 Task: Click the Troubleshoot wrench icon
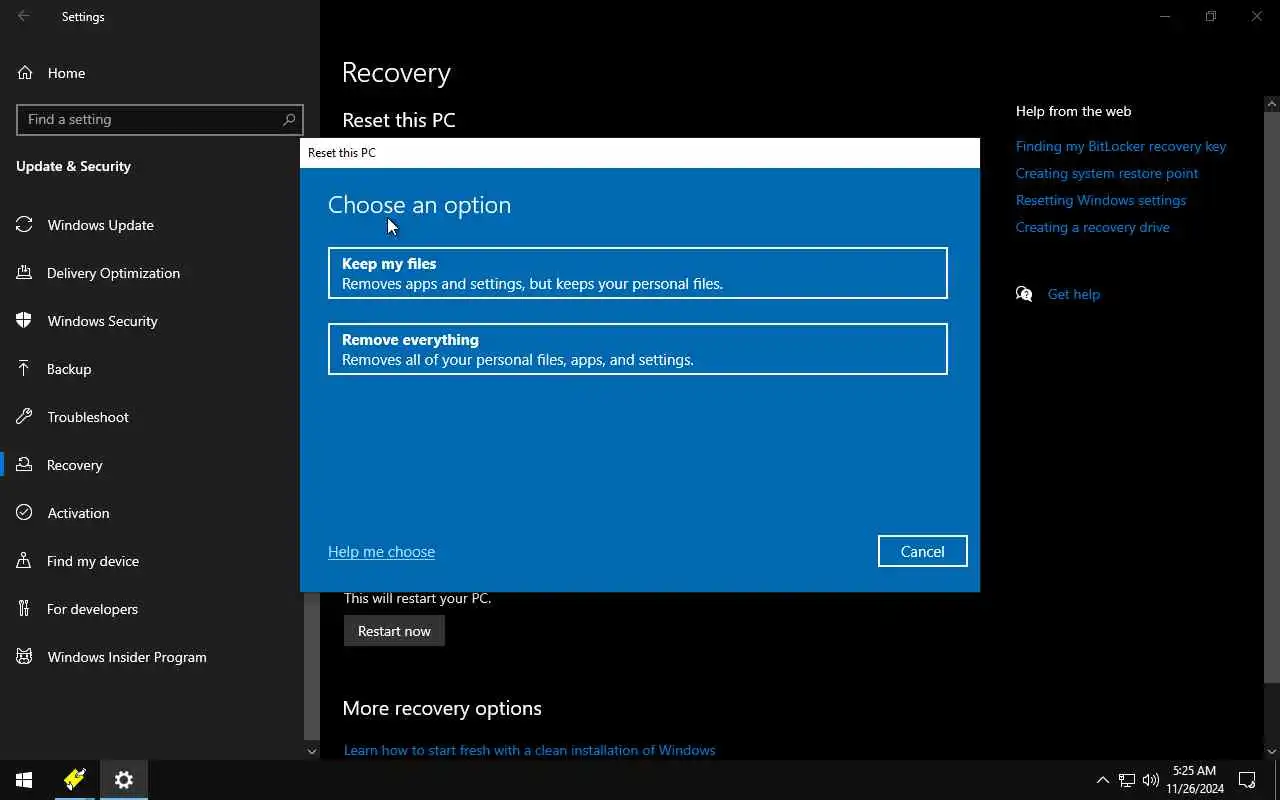pyautogui.click(x=25, y=417)
